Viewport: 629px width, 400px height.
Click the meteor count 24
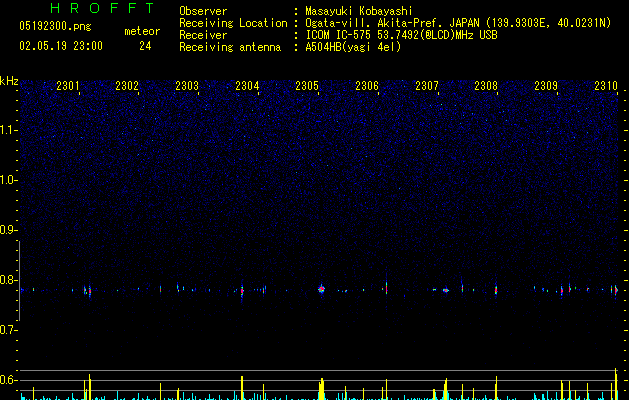145,46
